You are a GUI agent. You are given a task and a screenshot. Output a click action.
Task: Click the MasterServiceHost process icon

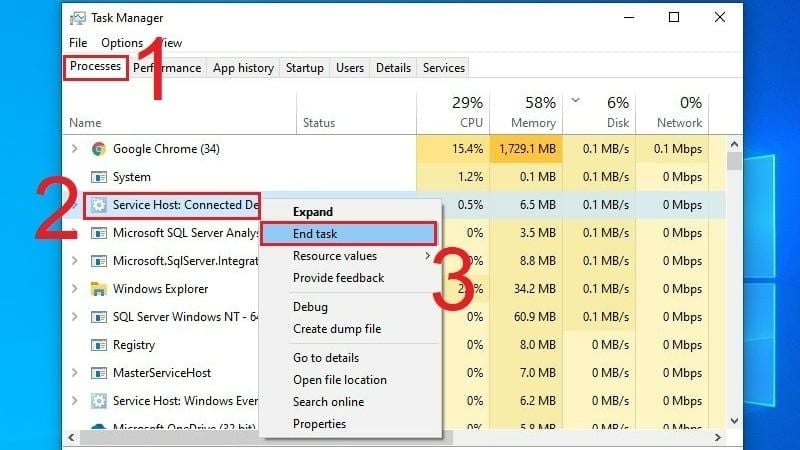point(98,373)
